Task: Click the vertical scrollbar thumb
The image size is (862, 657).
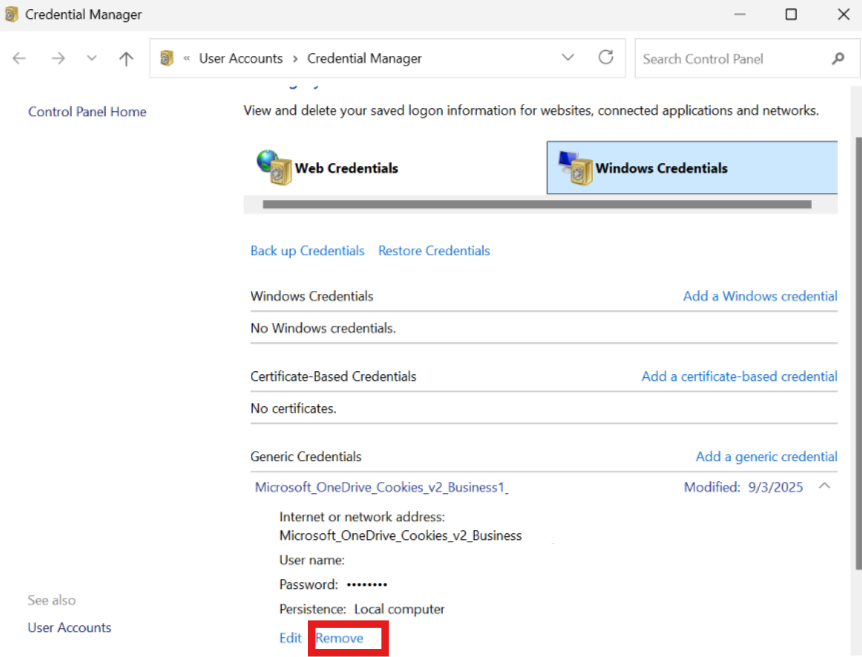Action: pyautogui.click(x=858, y=352)
